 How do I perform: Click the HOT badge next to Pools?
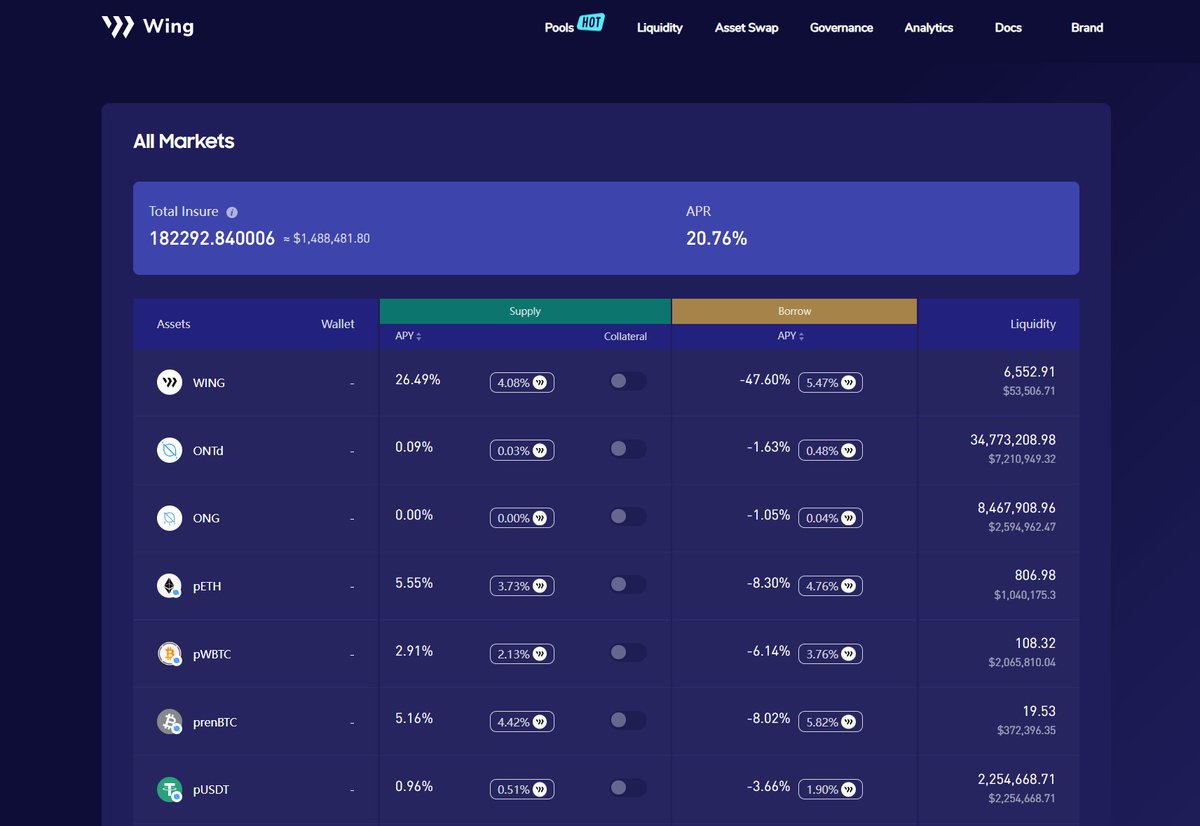pos(590,21)
